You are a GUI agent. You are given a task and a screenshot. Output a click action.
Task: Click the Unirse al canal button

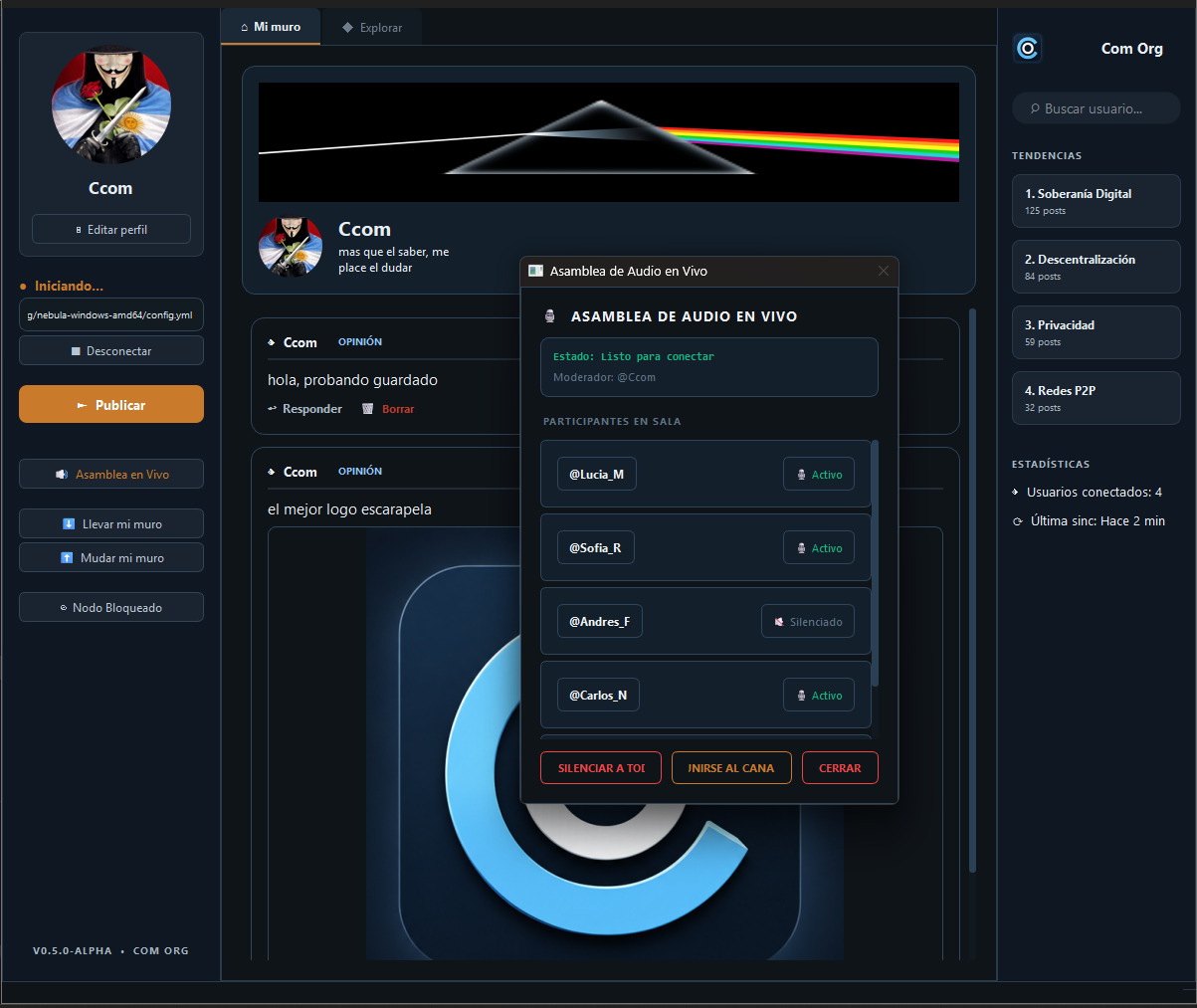(731, 768)
